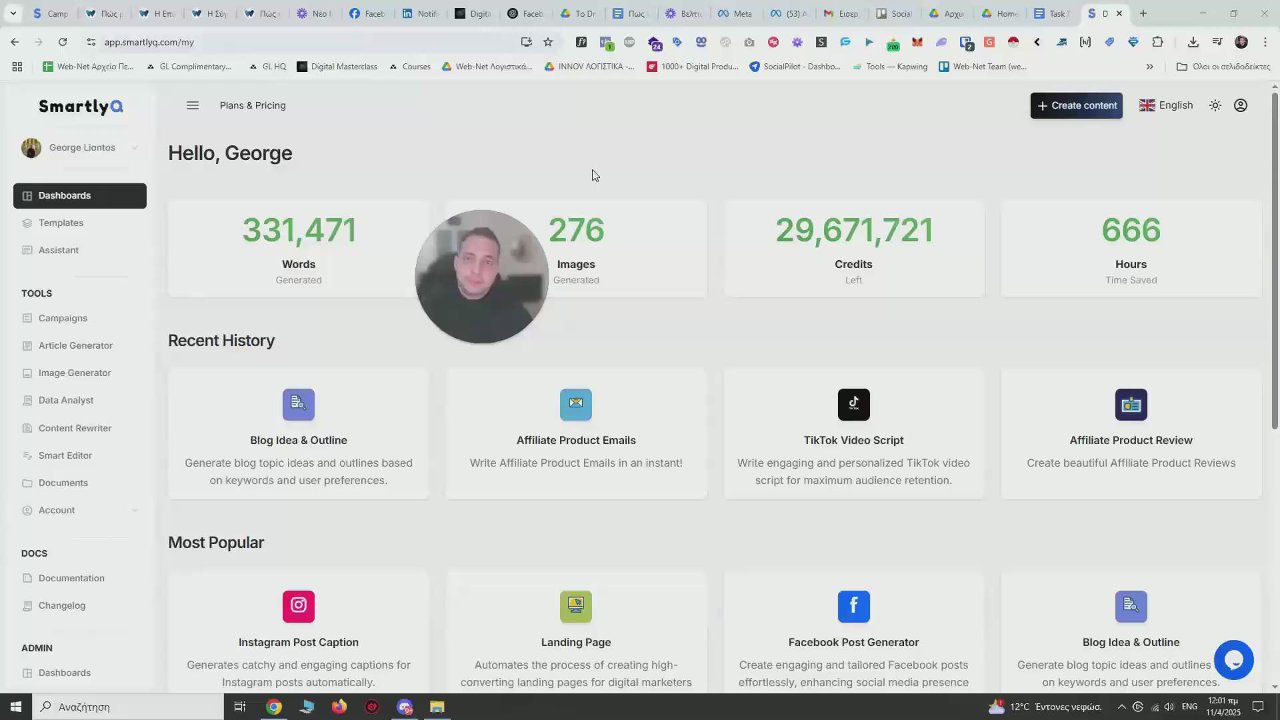The image size is (1280, 720).
Task: Reload the page with browser refresh icon
Action: [62, 42]
